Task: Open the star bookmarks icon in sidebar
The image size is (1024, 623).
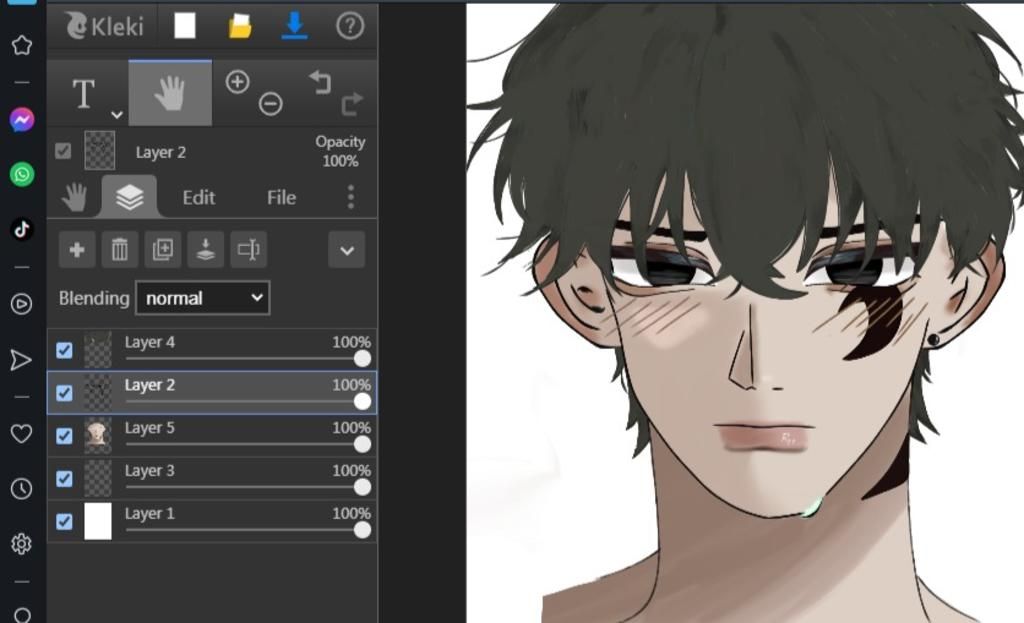Action: pos(22,45)
